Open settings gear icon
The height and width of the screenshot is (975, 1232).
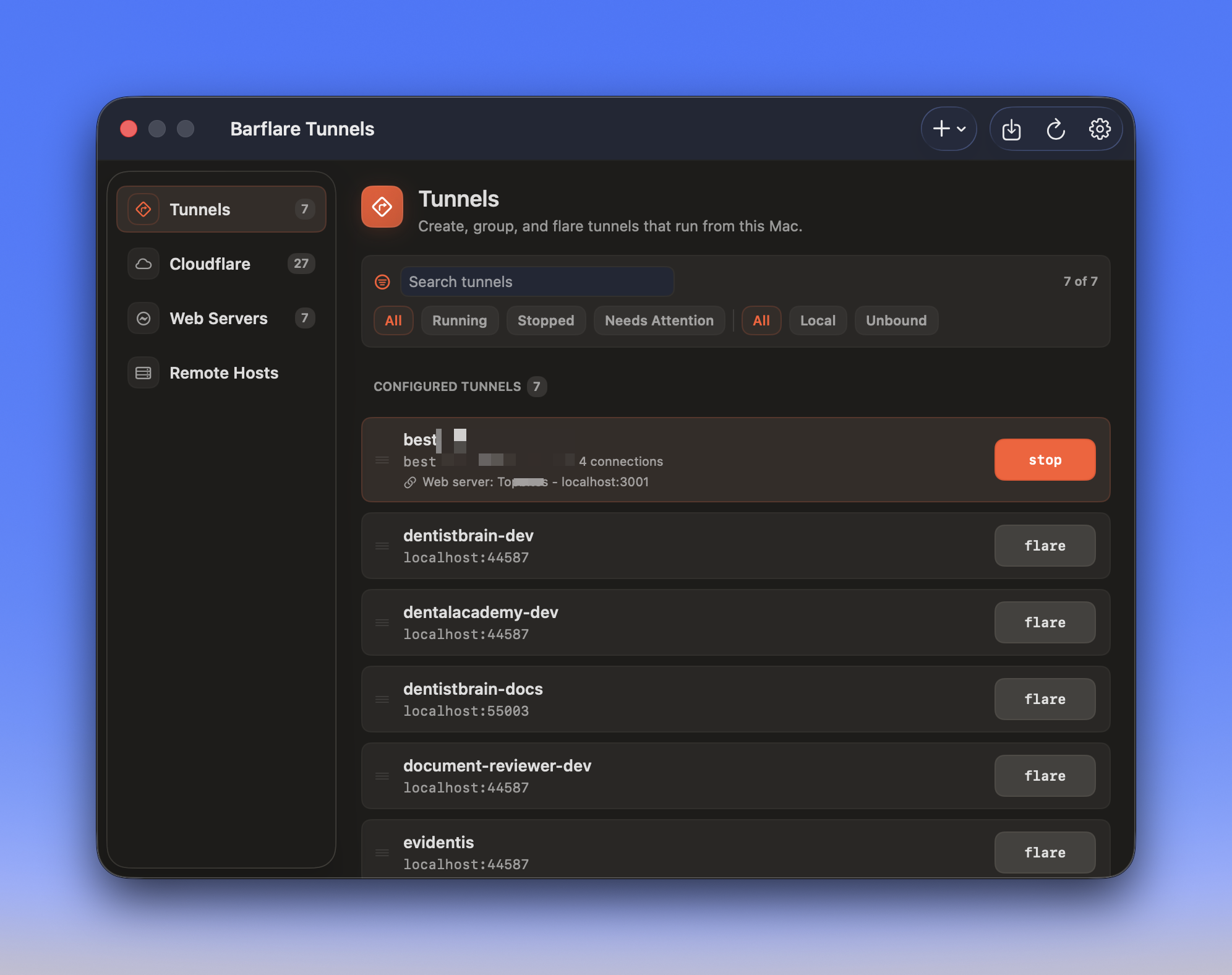click(1100, 129)
